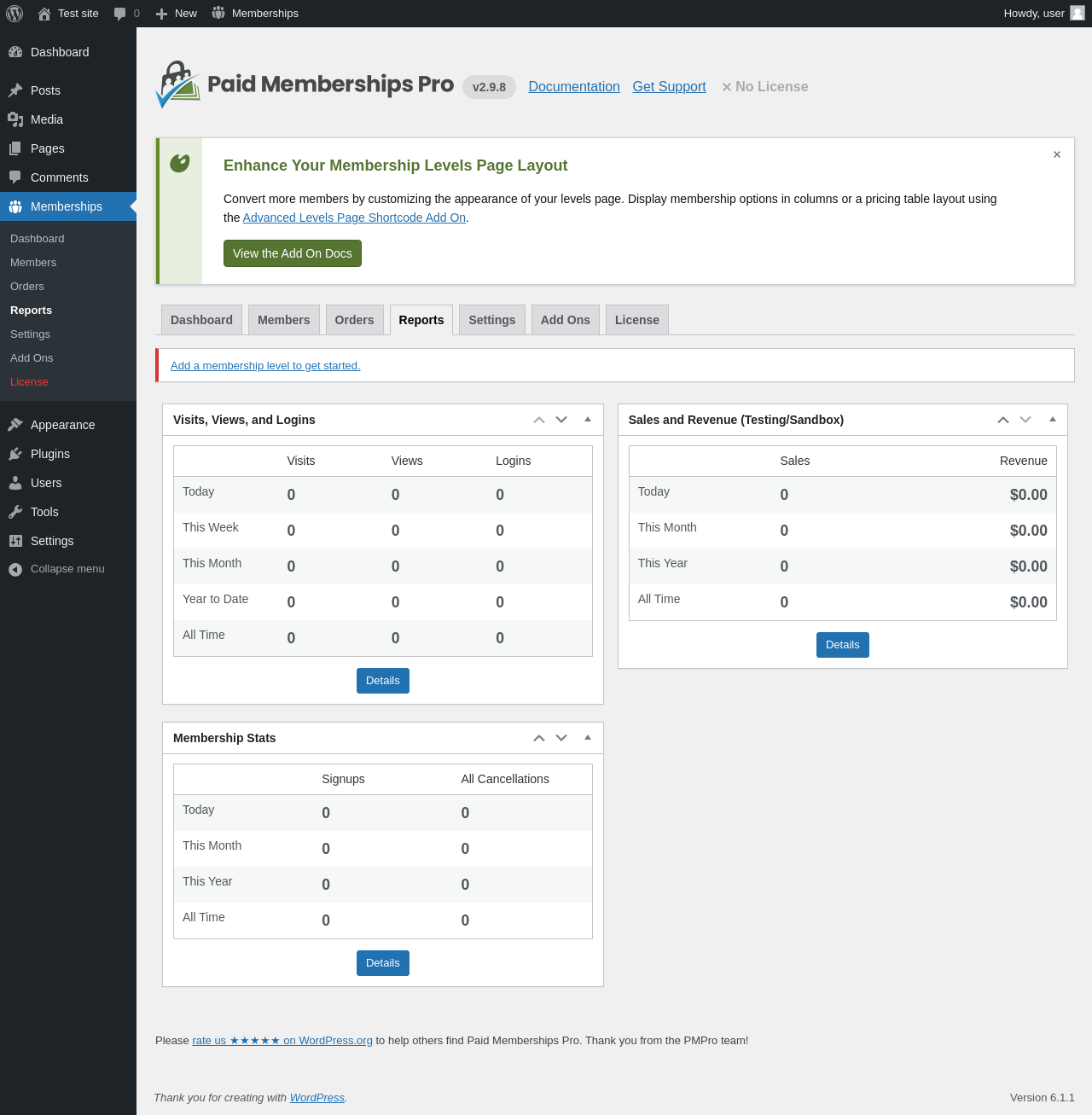Screen dimensions: 1092x1115
Task: Click the Users person icon
Action: click(15, 483)
